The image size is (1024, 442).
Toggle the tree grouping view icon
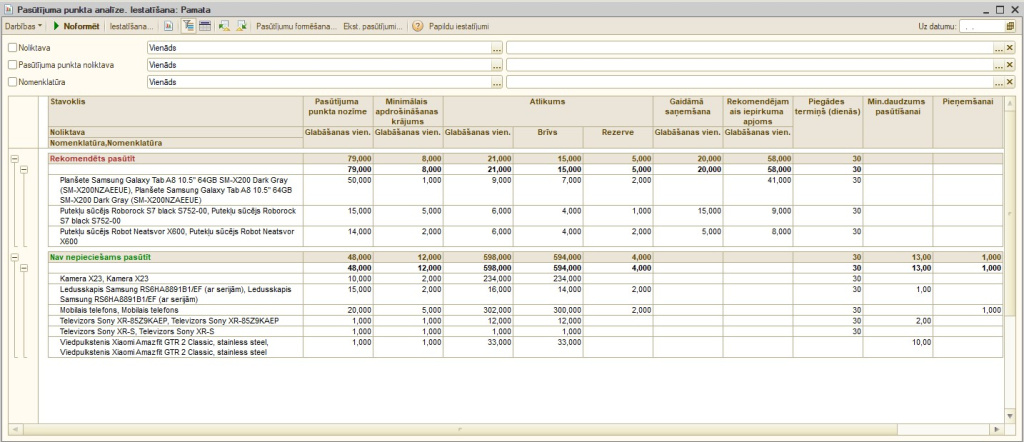tap(188, 25)
